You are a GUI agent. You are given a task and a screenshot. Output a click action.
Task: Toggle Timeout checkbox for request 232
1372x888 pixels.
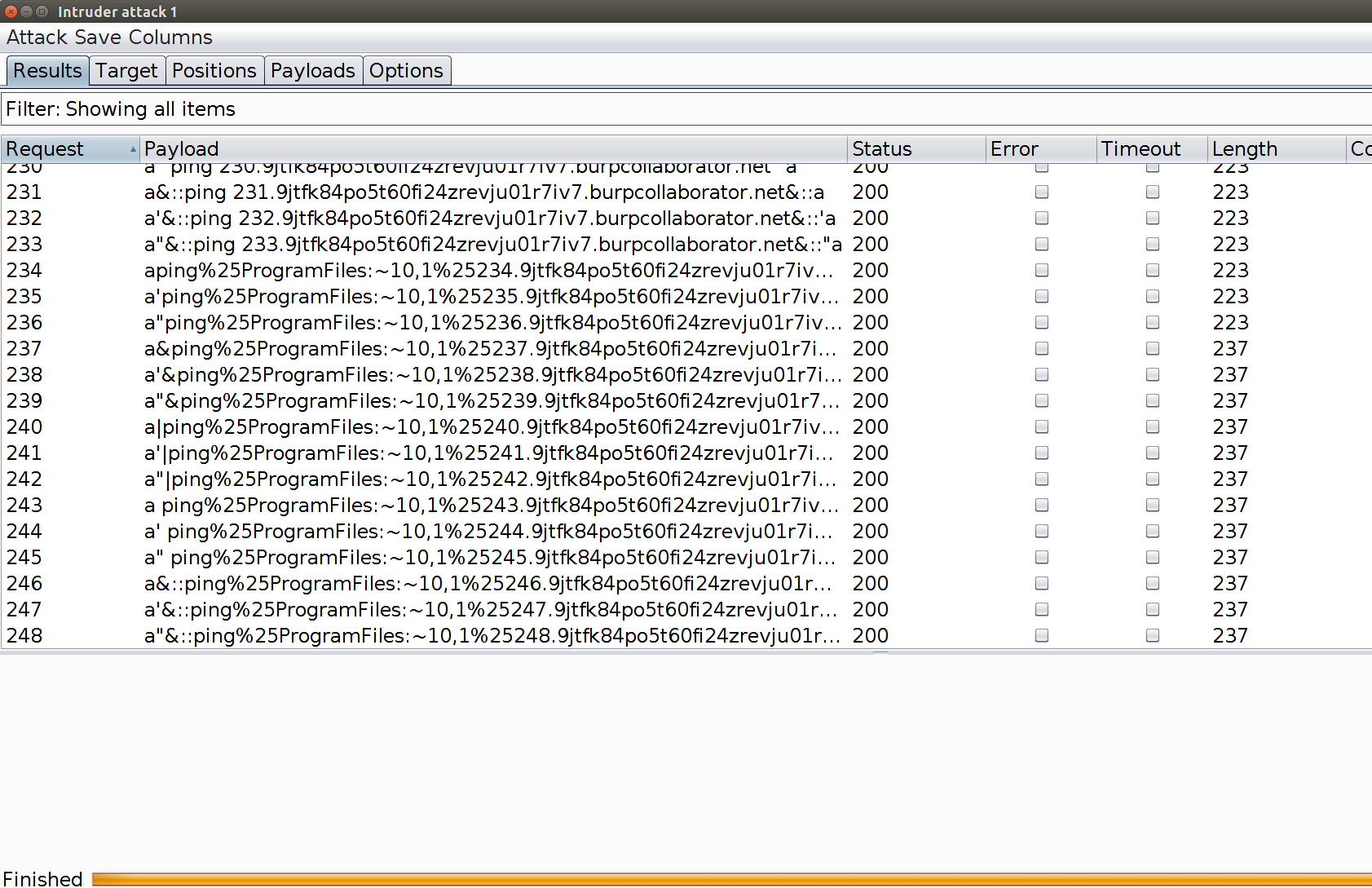1153,218
